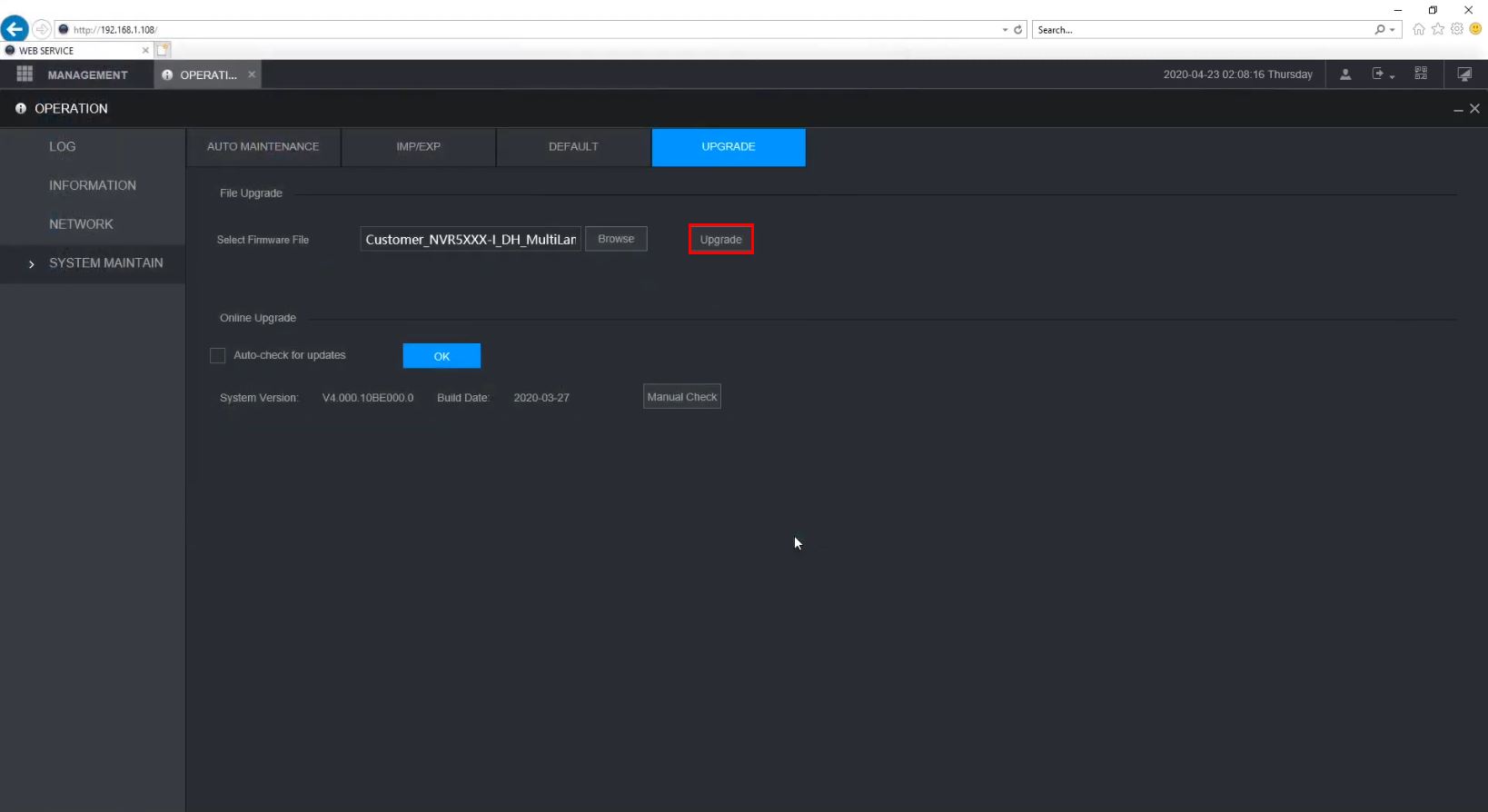Click the WEB SERVICE tab title
1488x812 pixels.
click(x=46, y=51)
